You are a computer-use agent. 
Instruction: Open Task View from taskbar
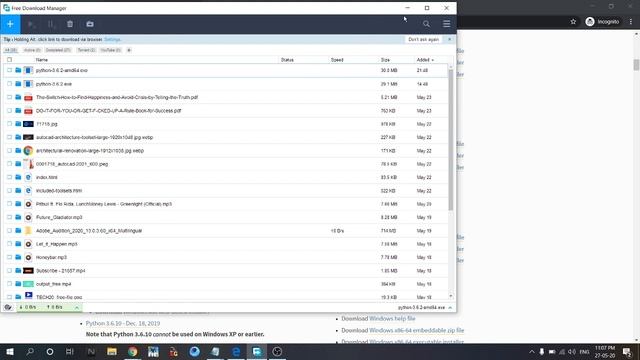pyautogui.click(x=70, y=351)
